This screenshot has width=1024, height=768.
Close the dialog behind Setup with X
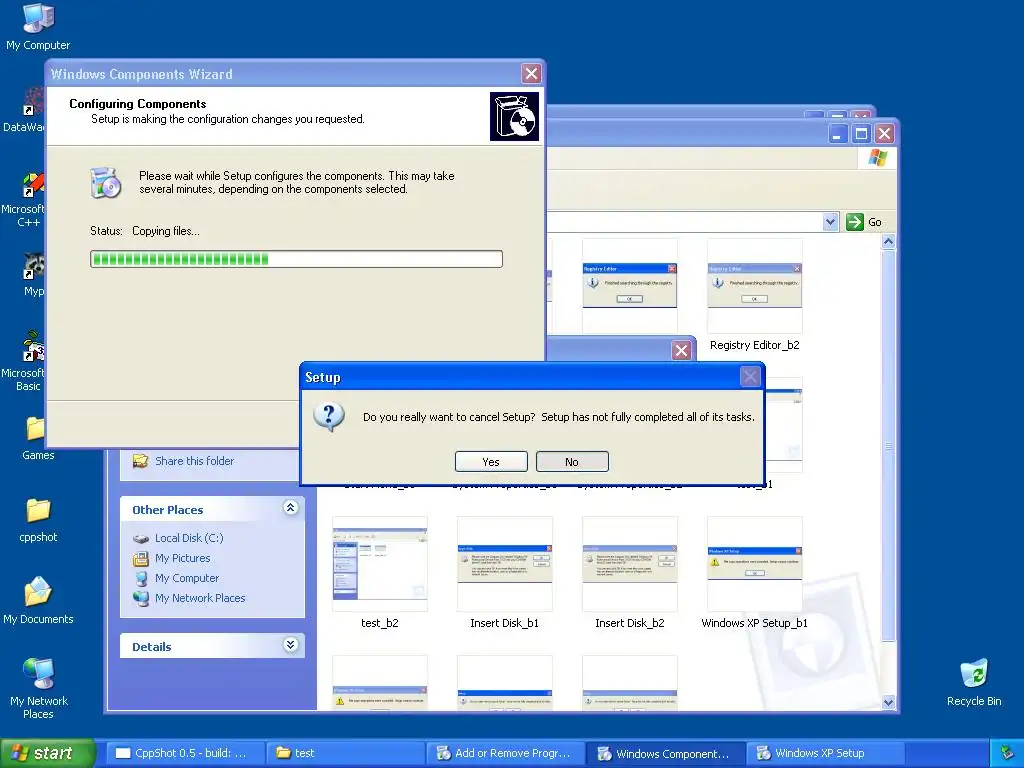[x=681, y=351]
